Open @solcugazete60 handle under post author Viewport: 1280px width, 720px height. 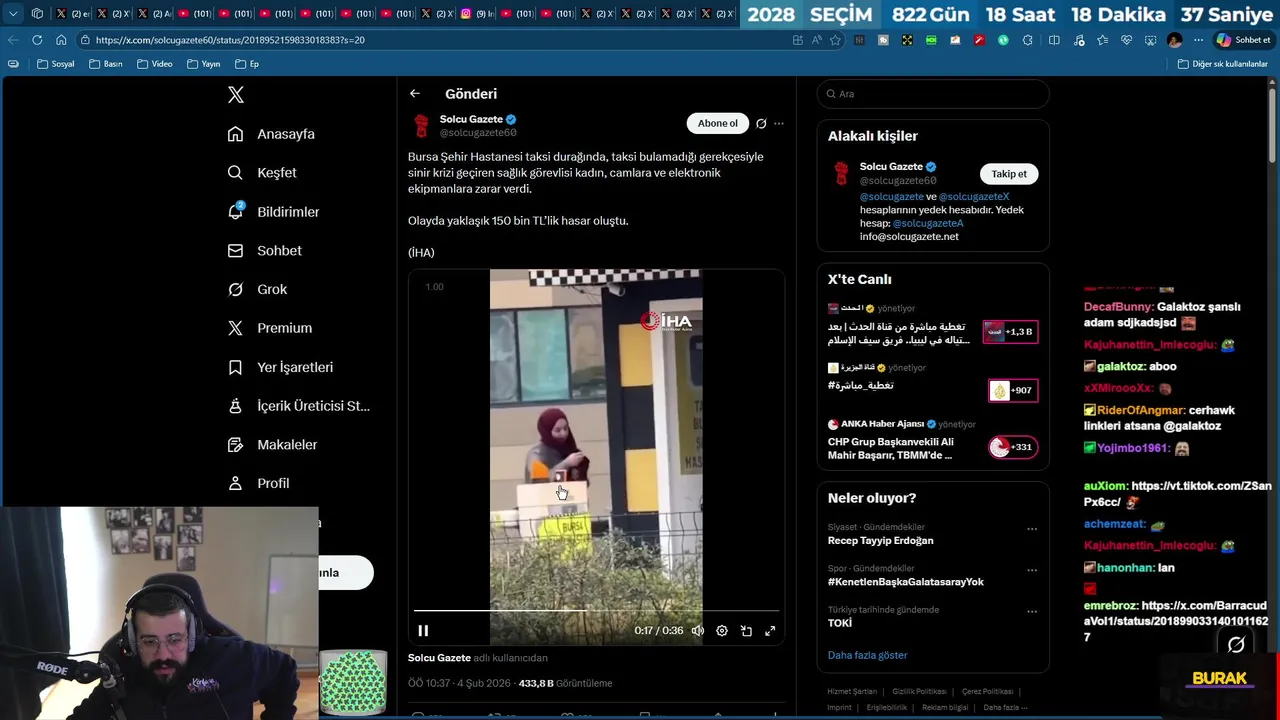pos(478,133)
